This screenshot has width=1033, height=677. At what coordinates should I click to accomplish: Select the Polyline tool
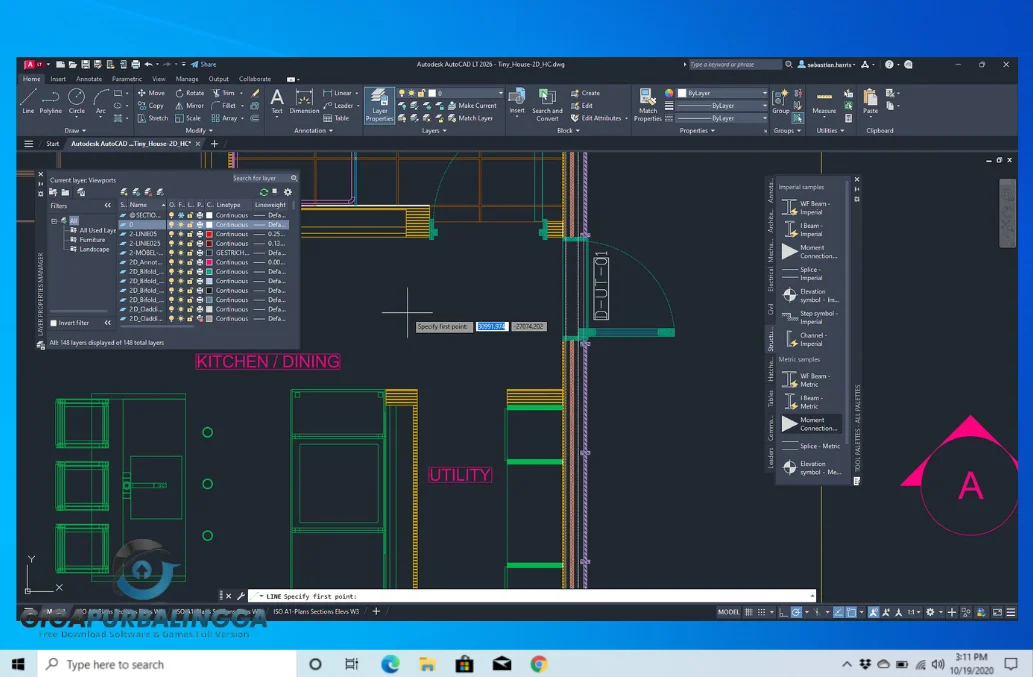click(x=51, y=101)
